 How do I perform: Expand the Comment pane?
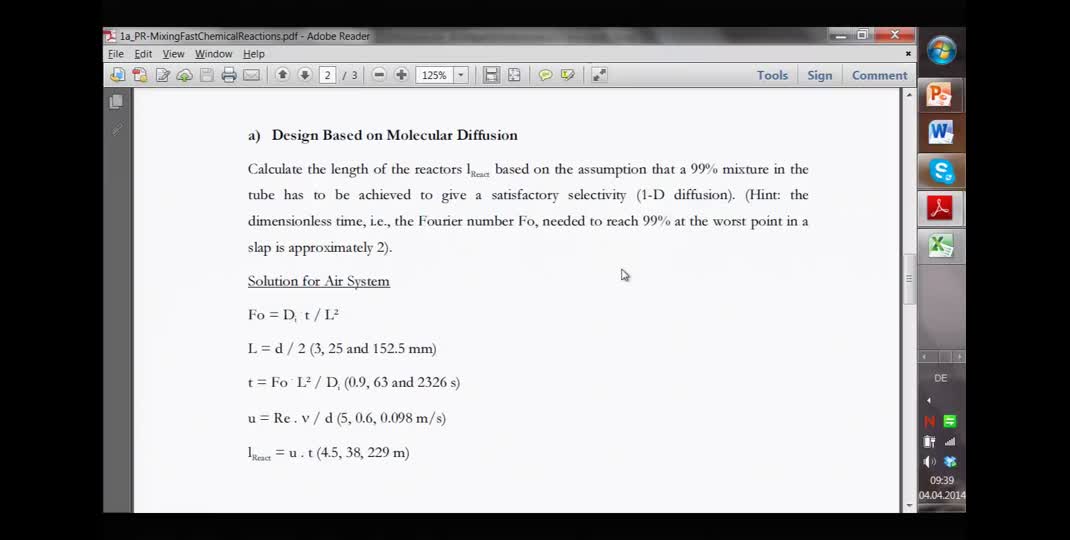[x=879, y=75]
